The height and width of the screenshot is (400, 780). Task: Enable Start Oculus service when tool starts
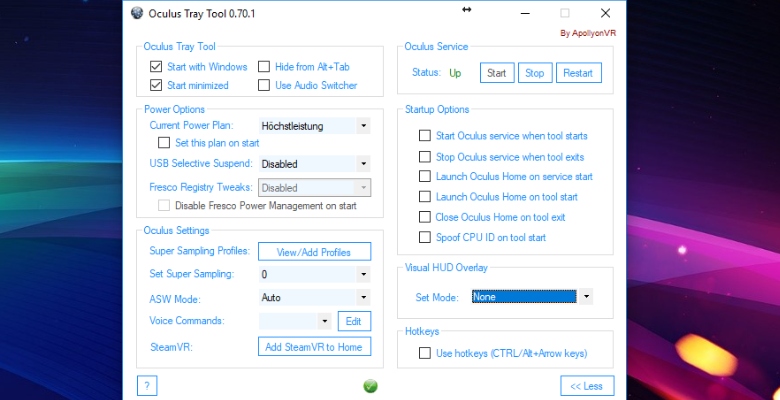(x=425, y=135)
